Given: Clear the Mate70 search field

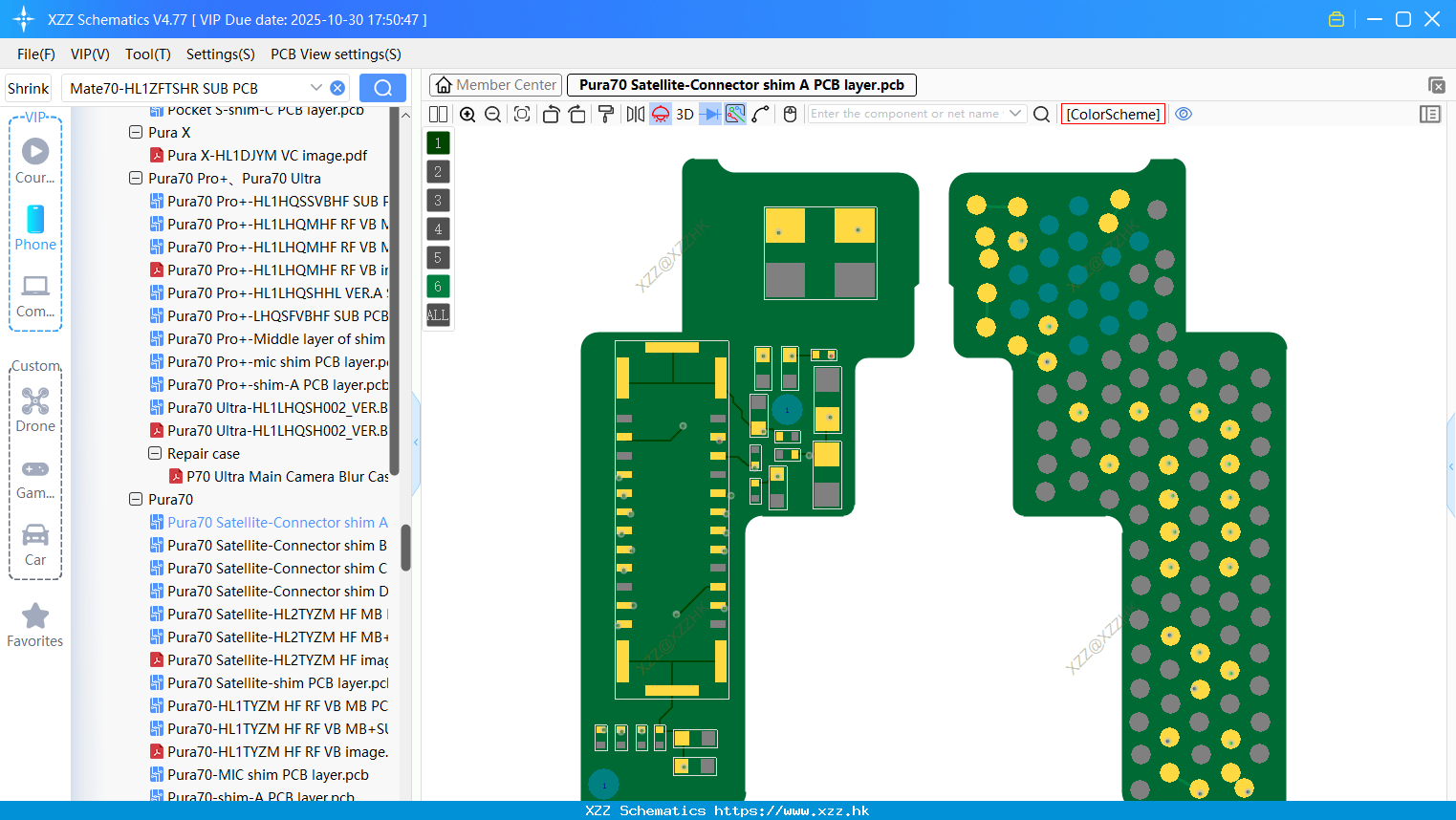Looking at the screenshot, I should [x=337, y=88].
